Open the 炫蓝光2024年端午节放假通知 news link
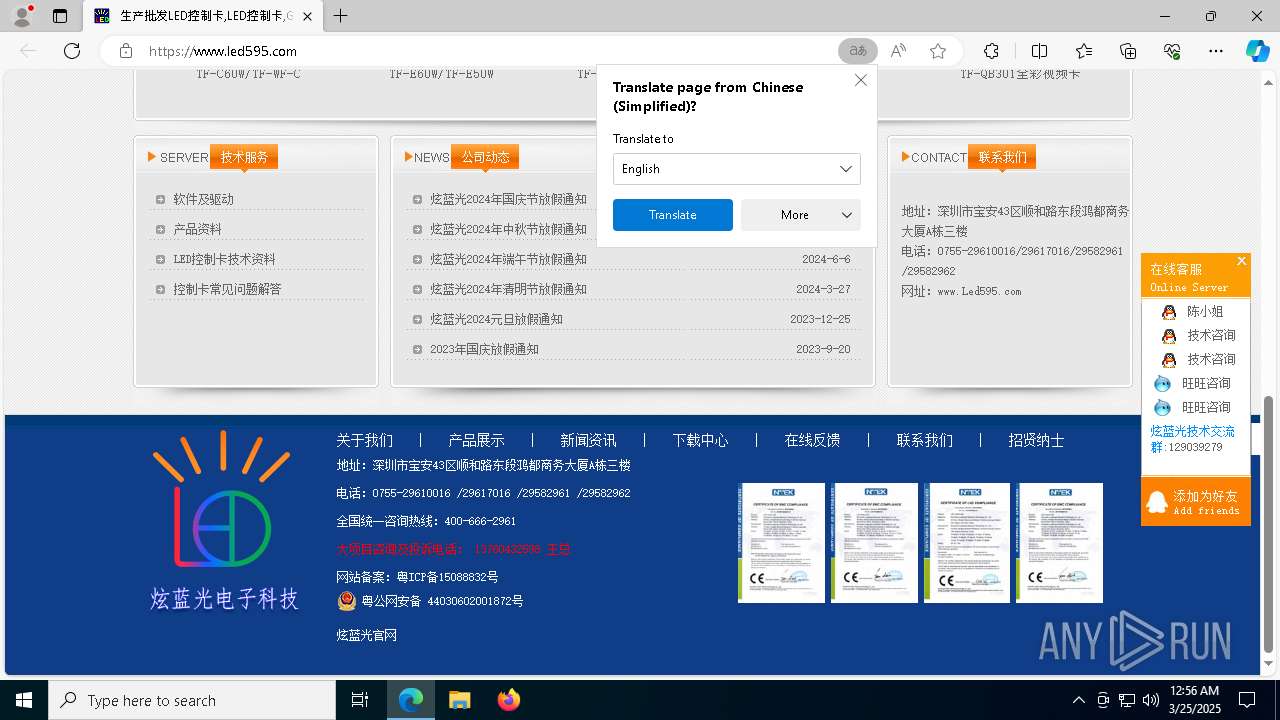The height and width of the screenshot is (720, 1280). [x=508, y=259]
